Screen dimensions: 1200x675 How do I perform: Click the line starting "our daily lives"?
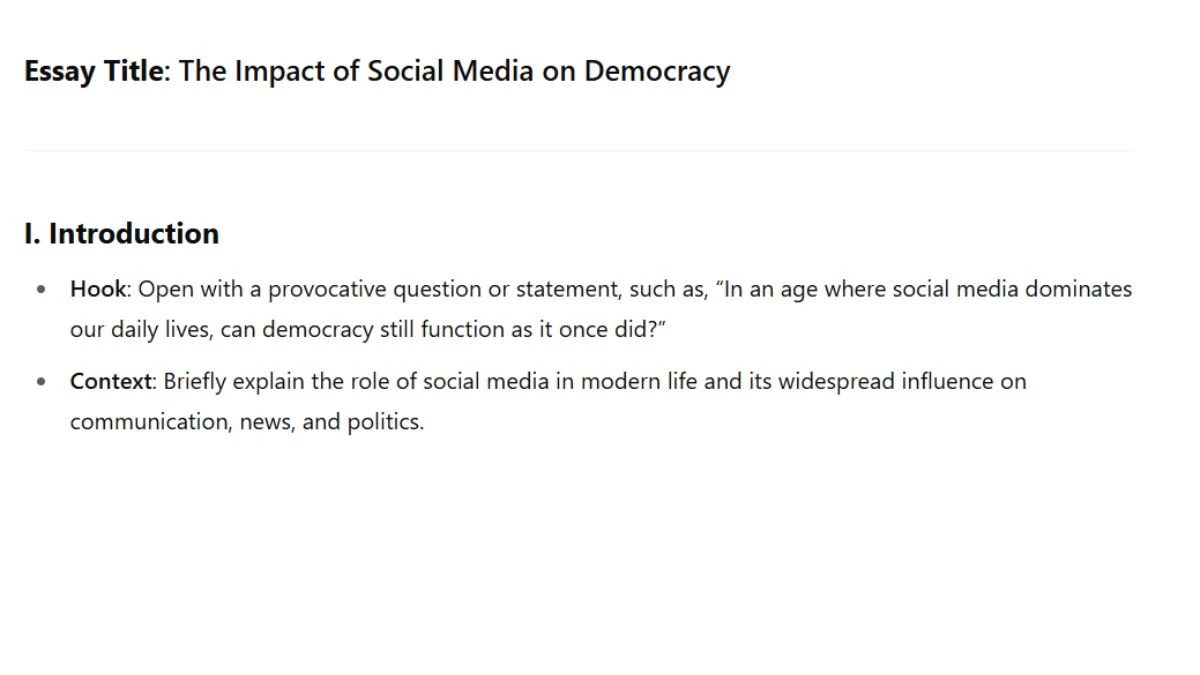368,330
